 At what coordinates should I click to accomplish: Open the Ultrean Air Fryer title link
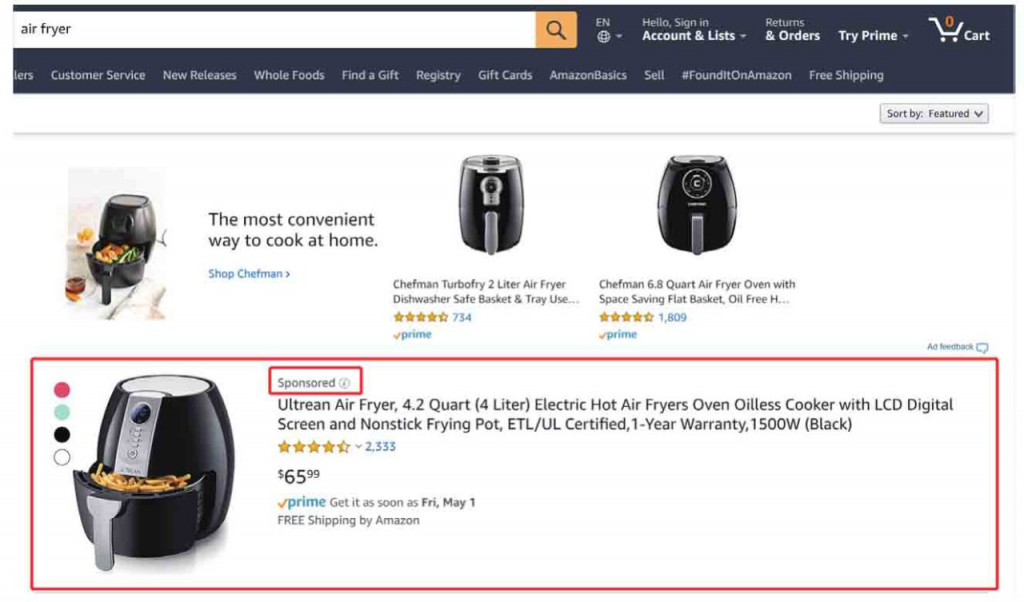(x=615, y=414)
